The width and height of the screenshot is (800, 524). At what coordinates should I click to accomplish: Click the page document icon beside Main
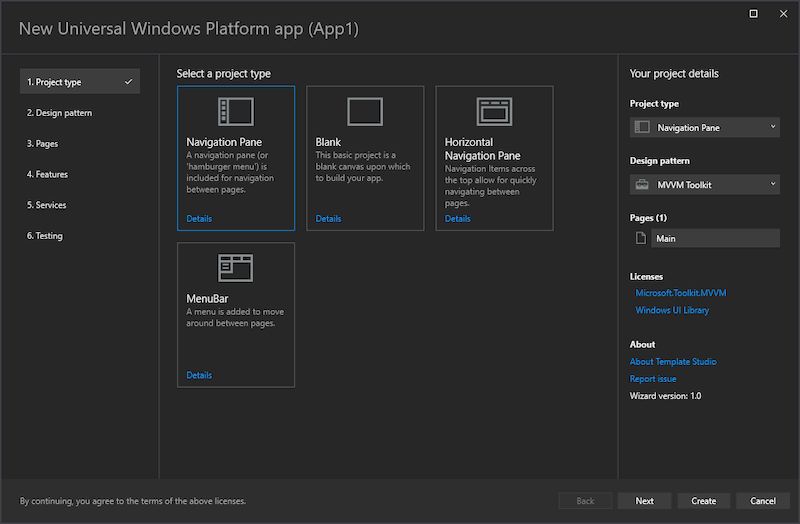click(641, 238)
